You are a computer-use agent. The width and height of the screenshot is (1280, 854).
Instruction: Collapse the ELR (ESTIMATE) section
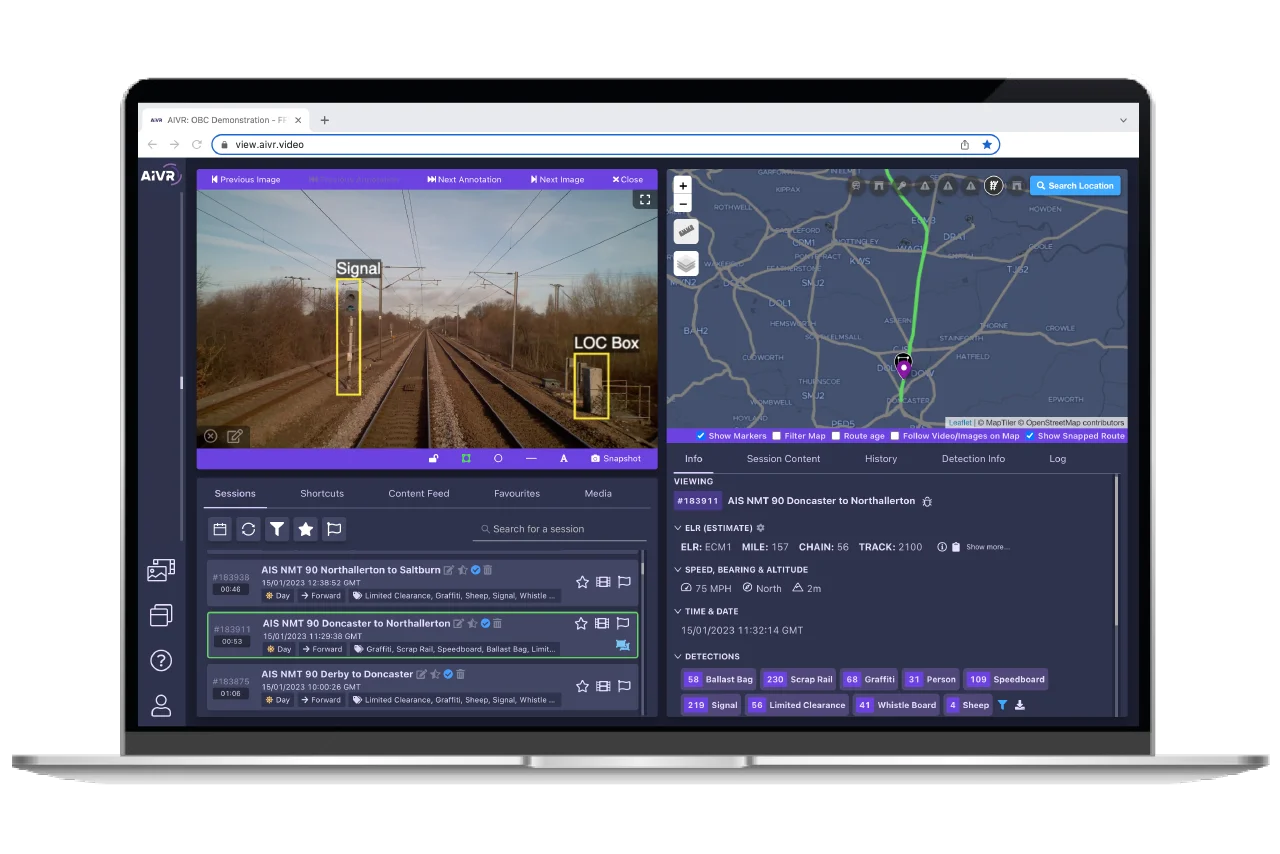[677, 528]
